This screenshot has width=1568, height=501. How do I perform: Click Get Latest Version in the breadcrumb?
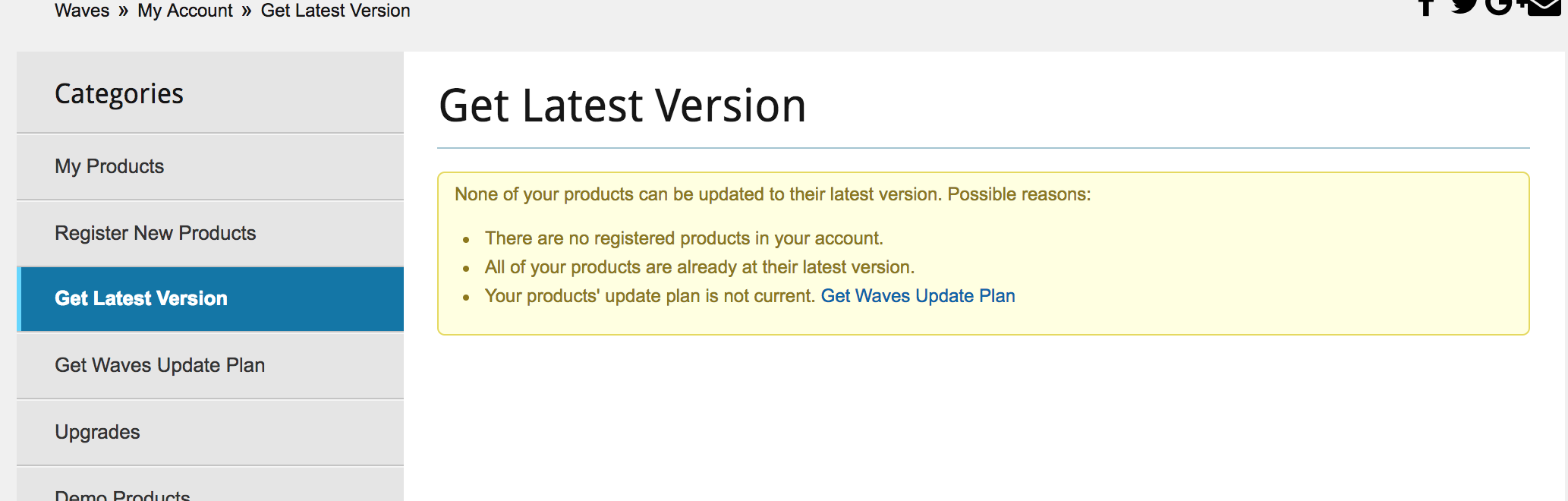pos(335,11)
